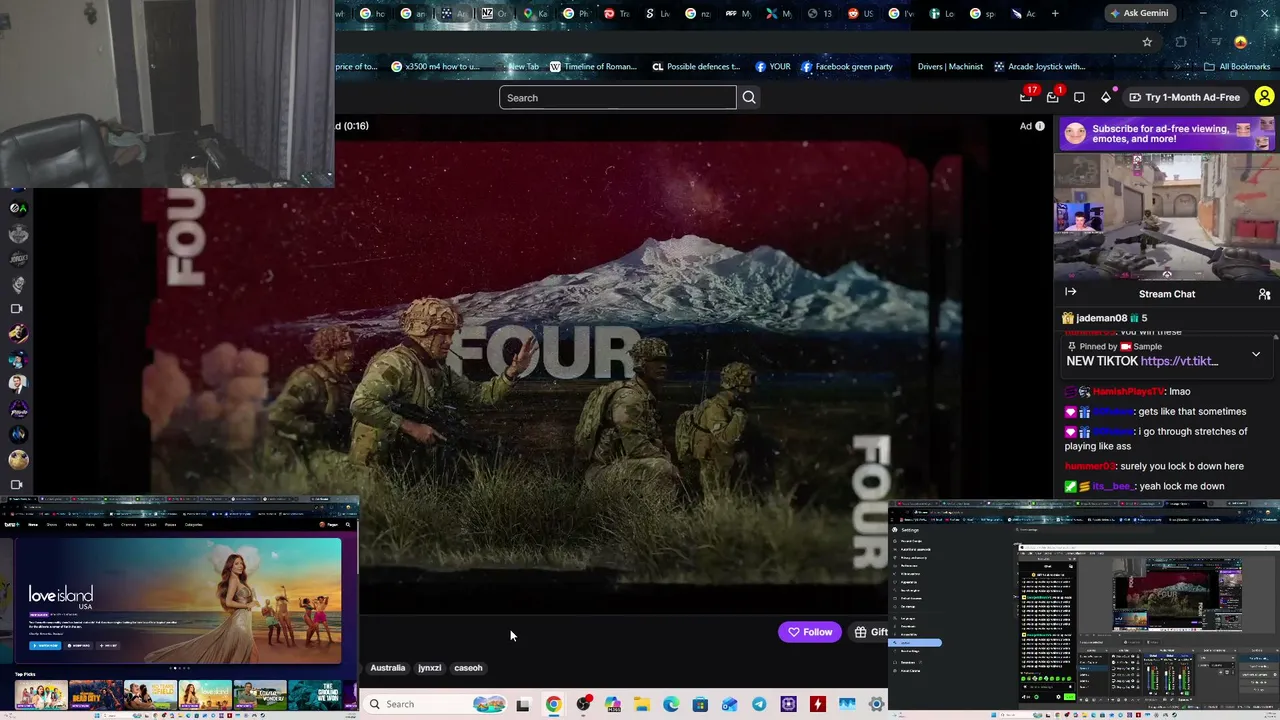Click the Gift subscription button
1280x720 pixels.
[870, 632]
